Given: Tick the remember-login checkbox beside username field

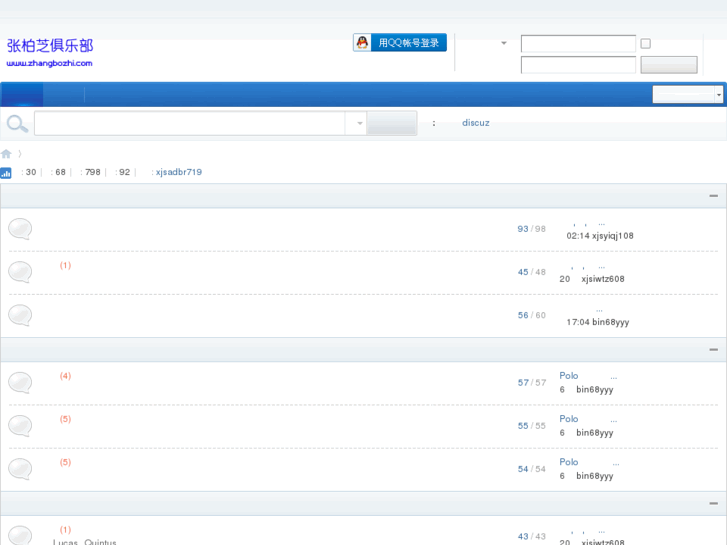Looking at the screenshot, I should click(x=645, y=44).
